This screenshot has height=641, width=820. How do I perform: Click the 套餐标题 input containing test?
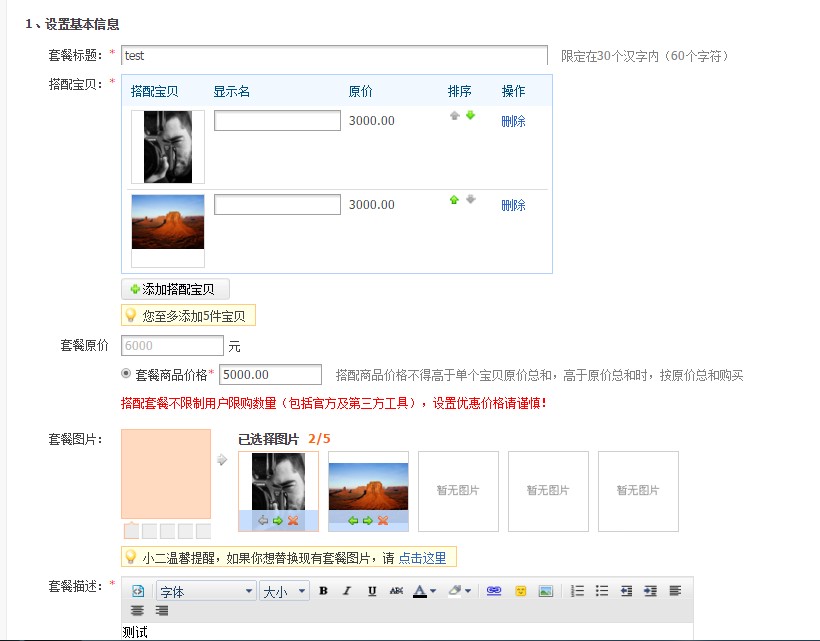tap(334, 56)
